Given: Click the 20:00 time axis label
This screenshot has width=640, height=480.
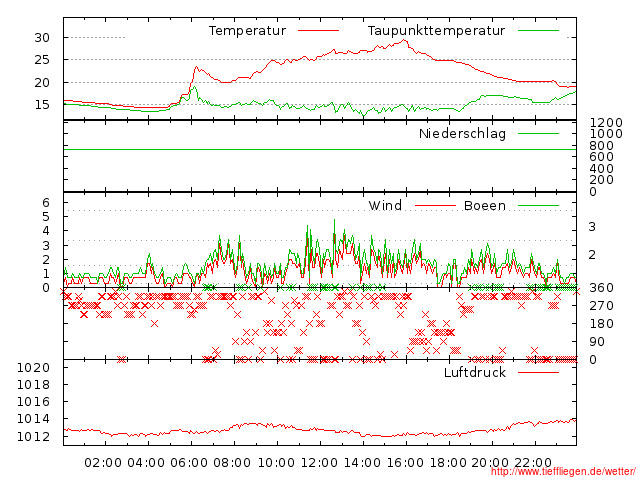Looking at the screenshot, I should point(490,463).
